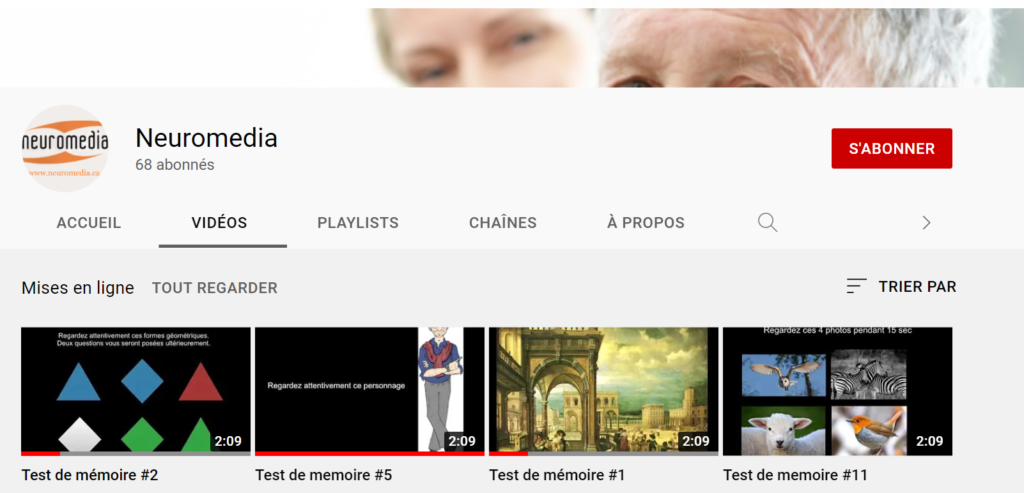Click the Neuromedia channel avatar logo
The height and width of the screenshot is (493, 1024).
coord(65,148)
